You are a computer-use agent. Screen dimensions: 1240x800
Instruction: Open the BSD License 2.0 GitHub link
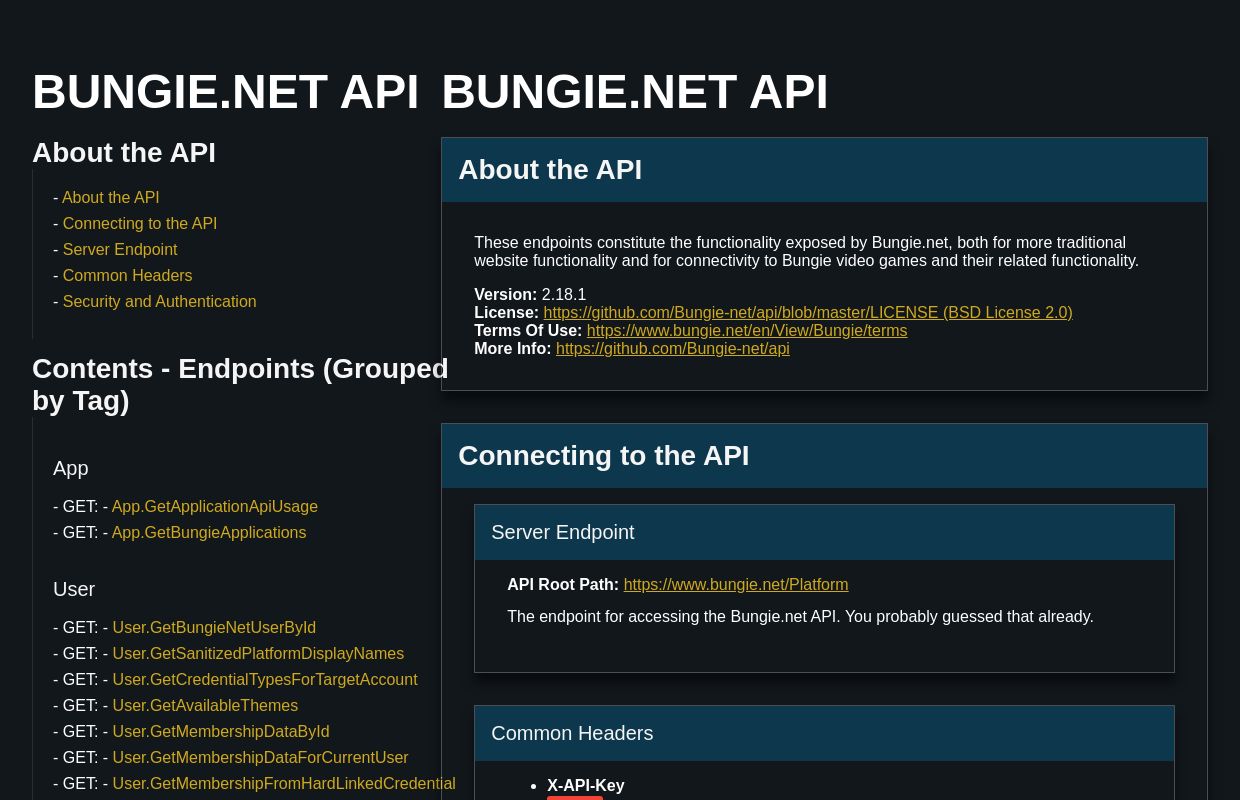808,313
